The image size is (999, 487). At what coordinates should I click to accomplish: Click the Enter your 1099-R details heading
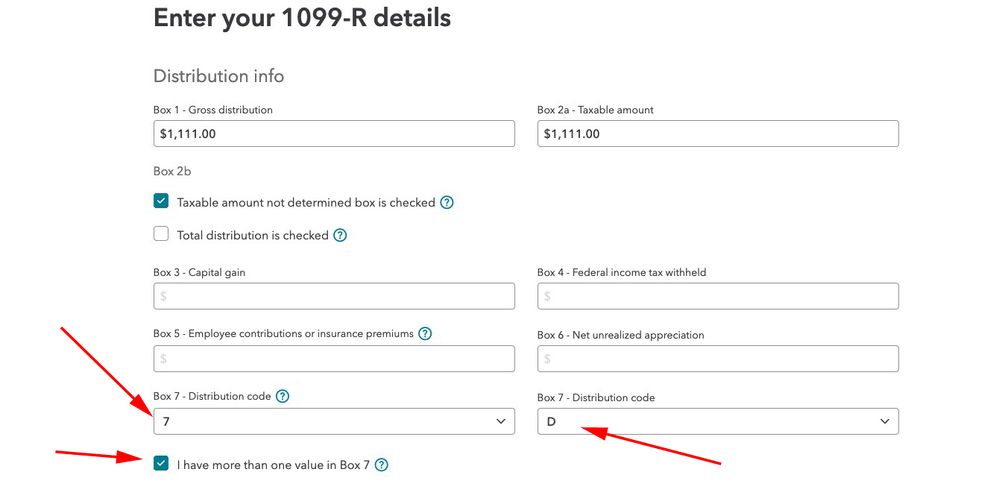(x=301, y=18)
